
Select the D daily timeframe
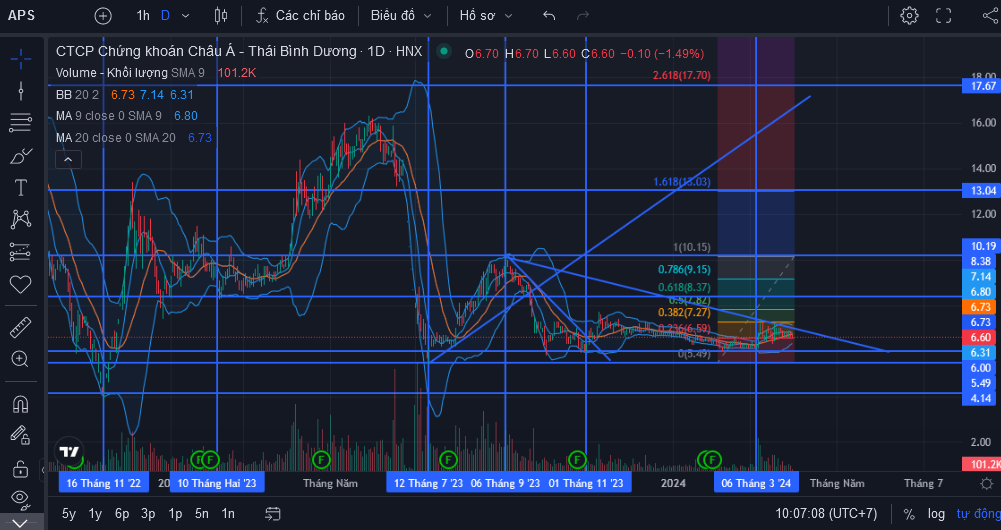tap(165, 16)
